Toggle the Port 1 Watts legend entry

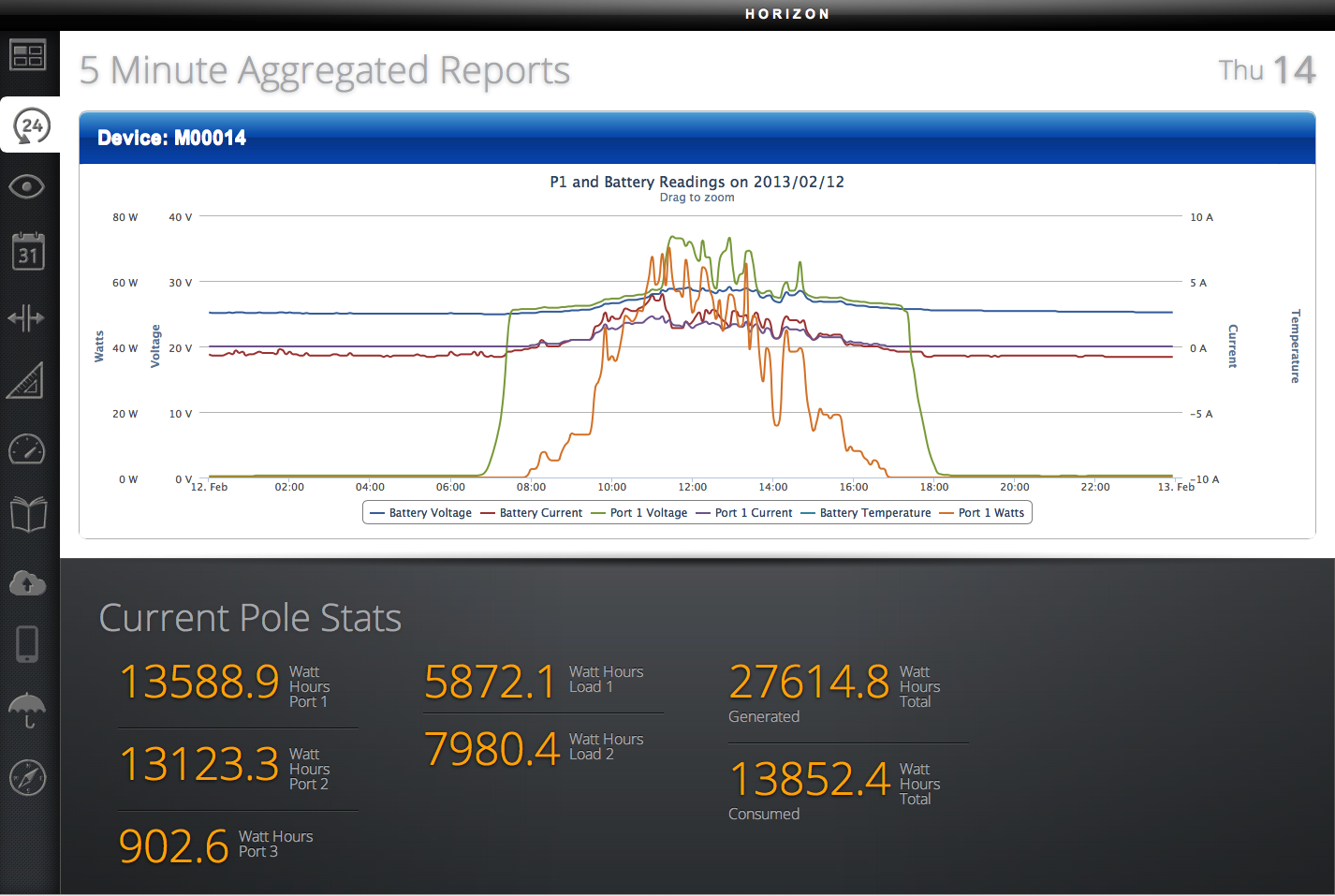point(982,513)
